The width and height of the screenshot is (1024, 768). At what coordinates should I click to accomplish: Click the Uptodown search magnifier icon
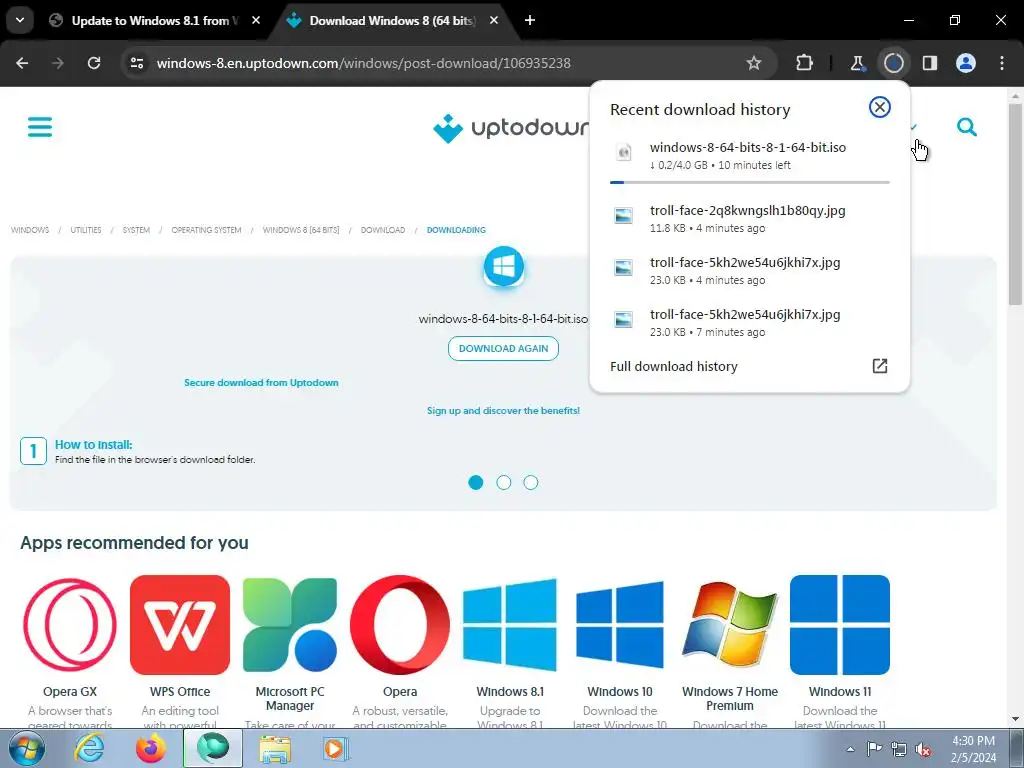coord(967,127)
